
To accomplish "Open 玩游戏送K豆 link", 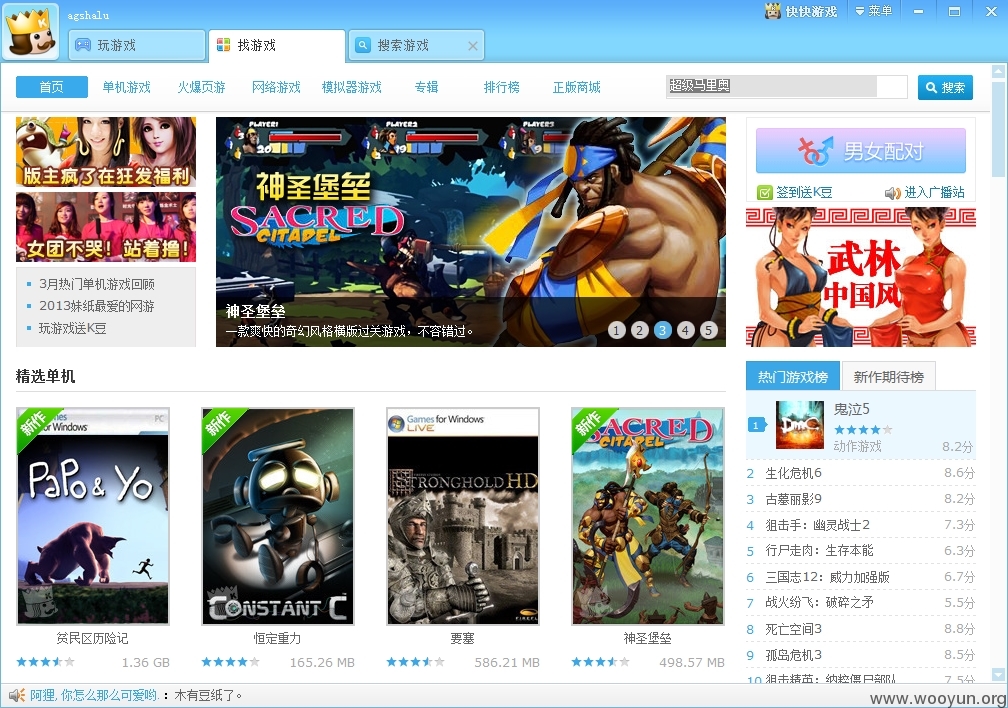I will (x=73, y=328).
